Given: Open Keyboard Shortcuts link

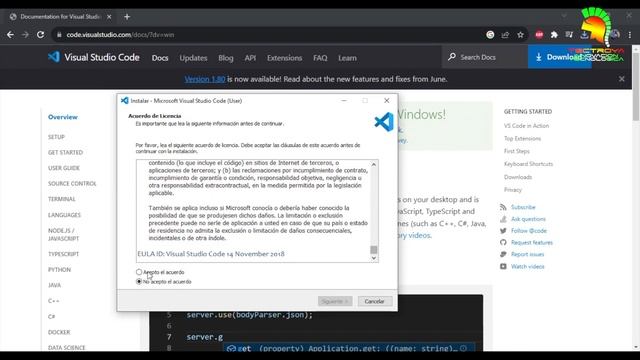Looking at the screenshot, I should [x=528, y=164].
